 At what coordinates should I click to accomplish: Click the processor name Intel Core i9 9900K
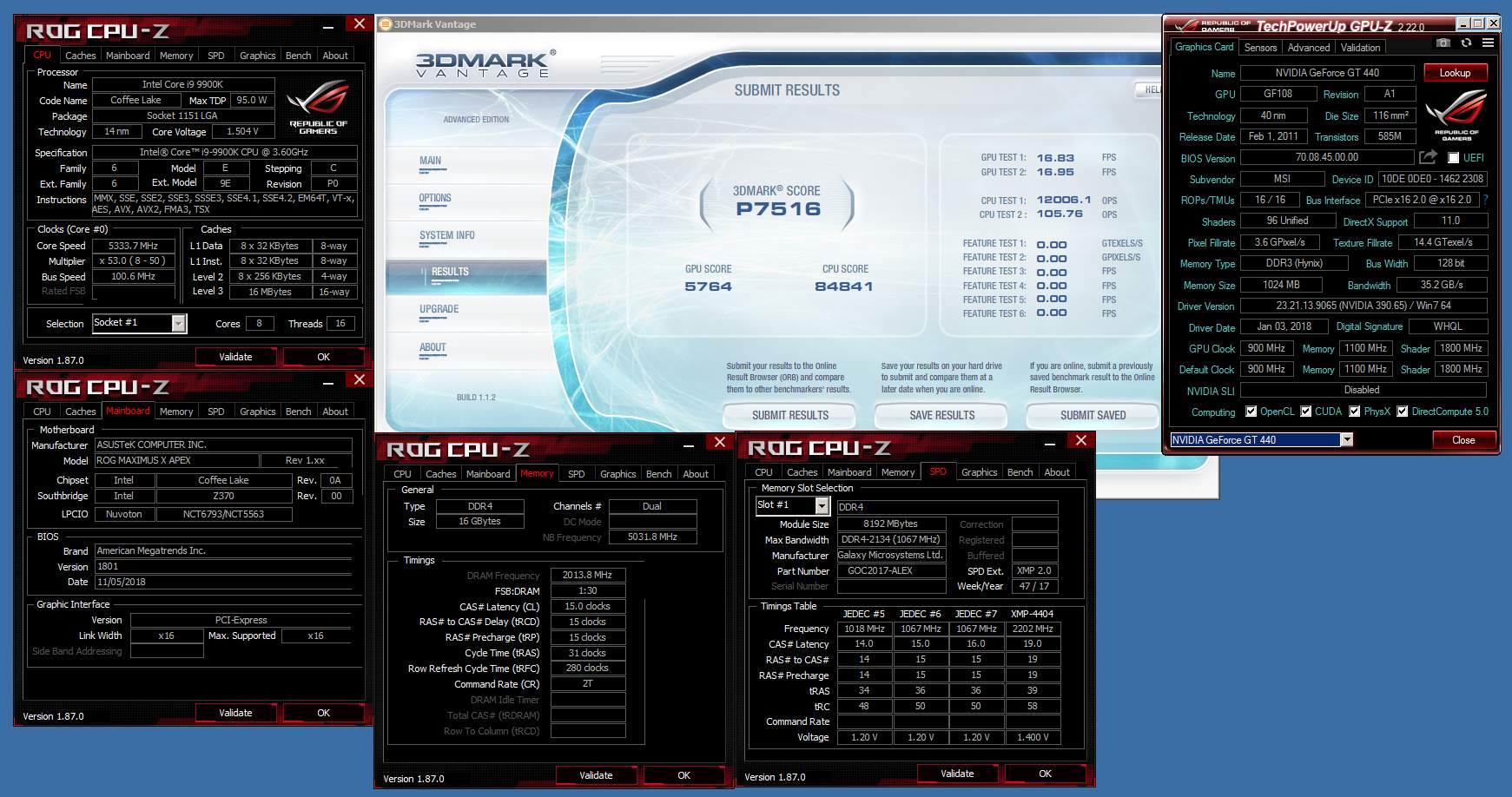pos(183,84)
